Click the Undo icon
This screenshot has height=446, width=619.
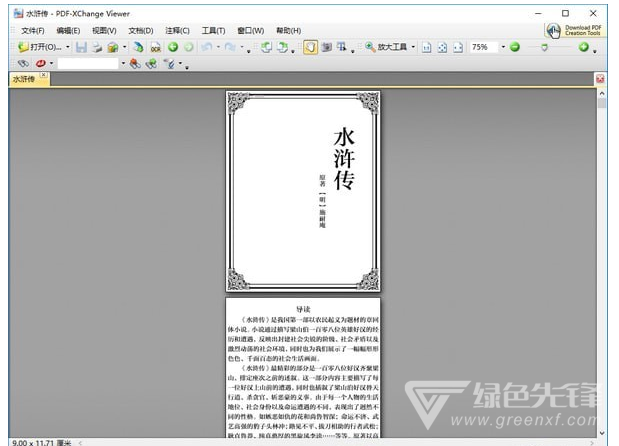(207, 47)
